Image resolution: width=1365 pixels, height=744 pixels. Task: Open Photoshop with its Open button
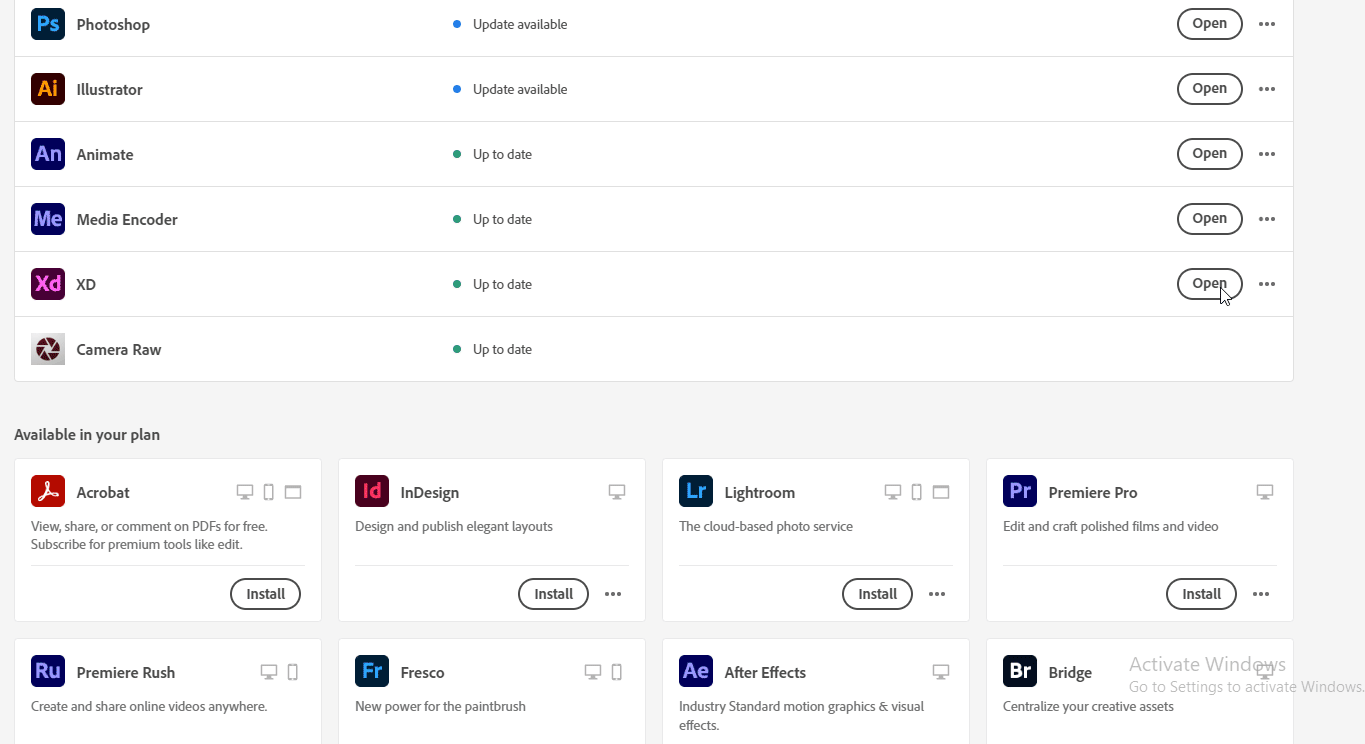1210,24
